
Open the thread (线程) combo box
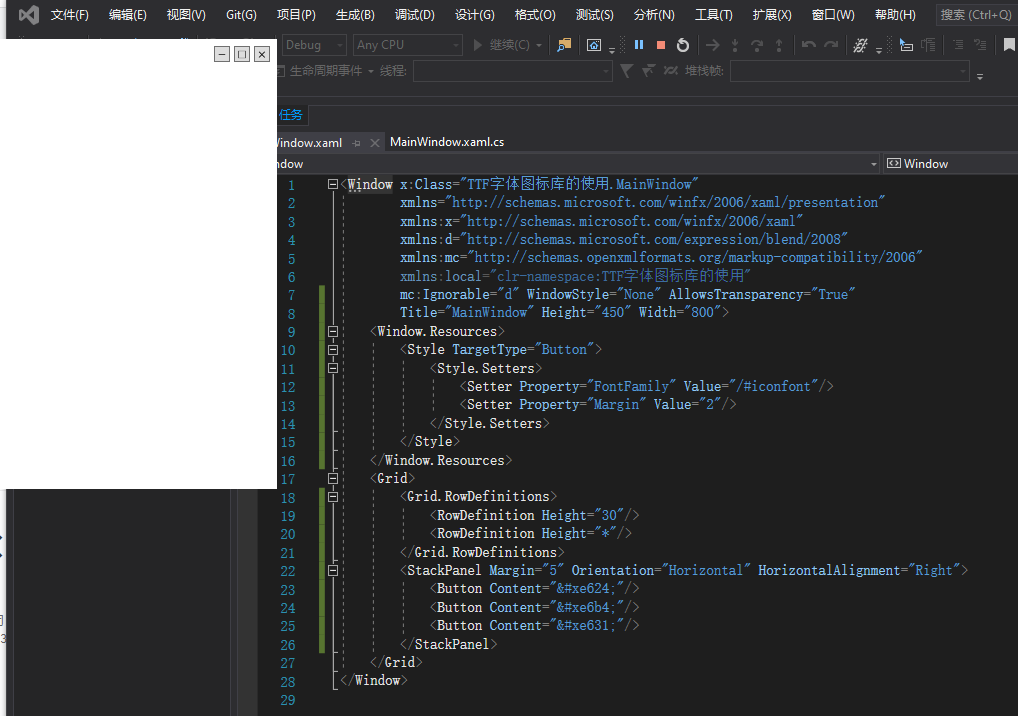coord(513,71)
